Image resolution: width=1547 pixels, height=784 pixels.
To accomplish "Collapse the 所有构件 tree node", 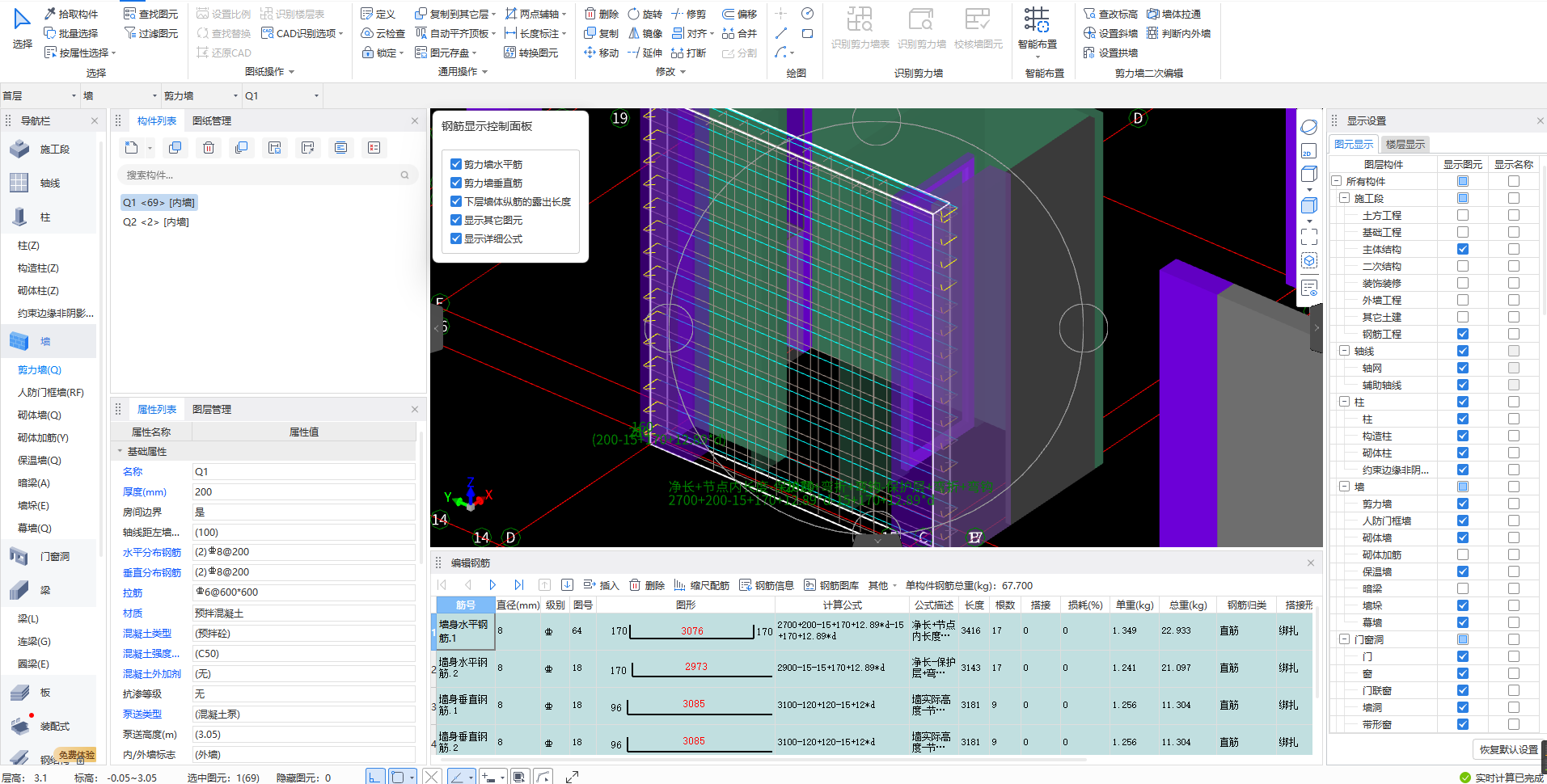I will 1337,181.
